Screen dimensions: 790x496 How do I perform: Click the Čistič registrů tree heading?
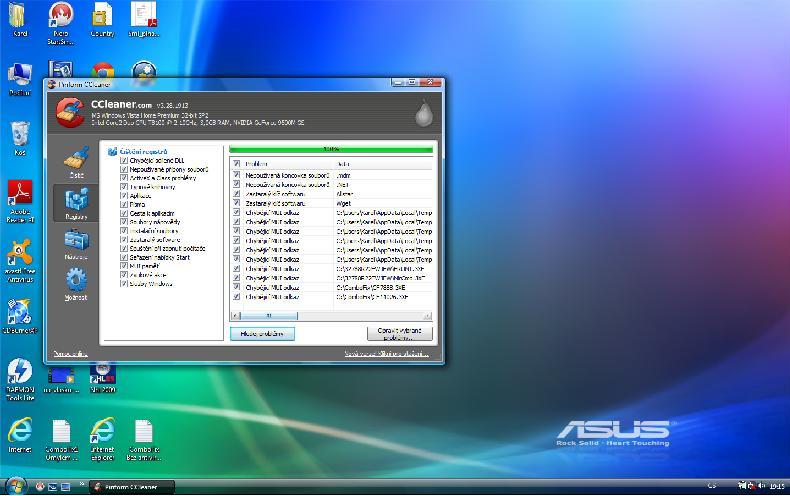[x=143, y=151]
